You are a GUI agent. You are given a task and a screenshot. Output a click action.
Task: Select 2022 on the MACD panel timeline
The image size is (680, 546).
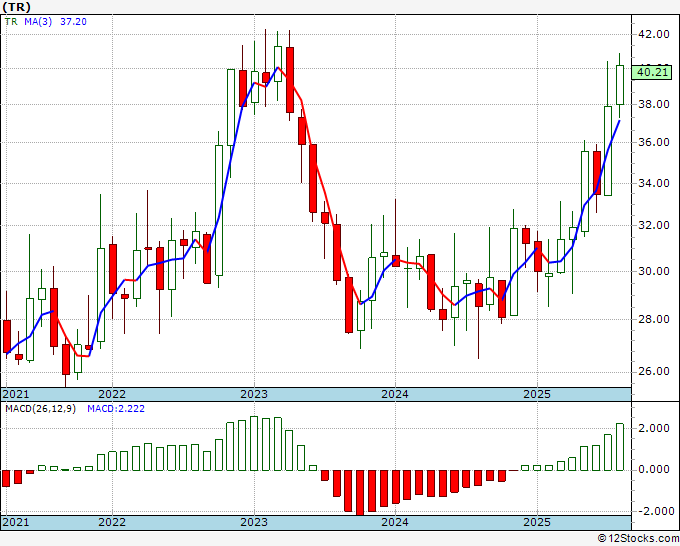coord(112,521)
